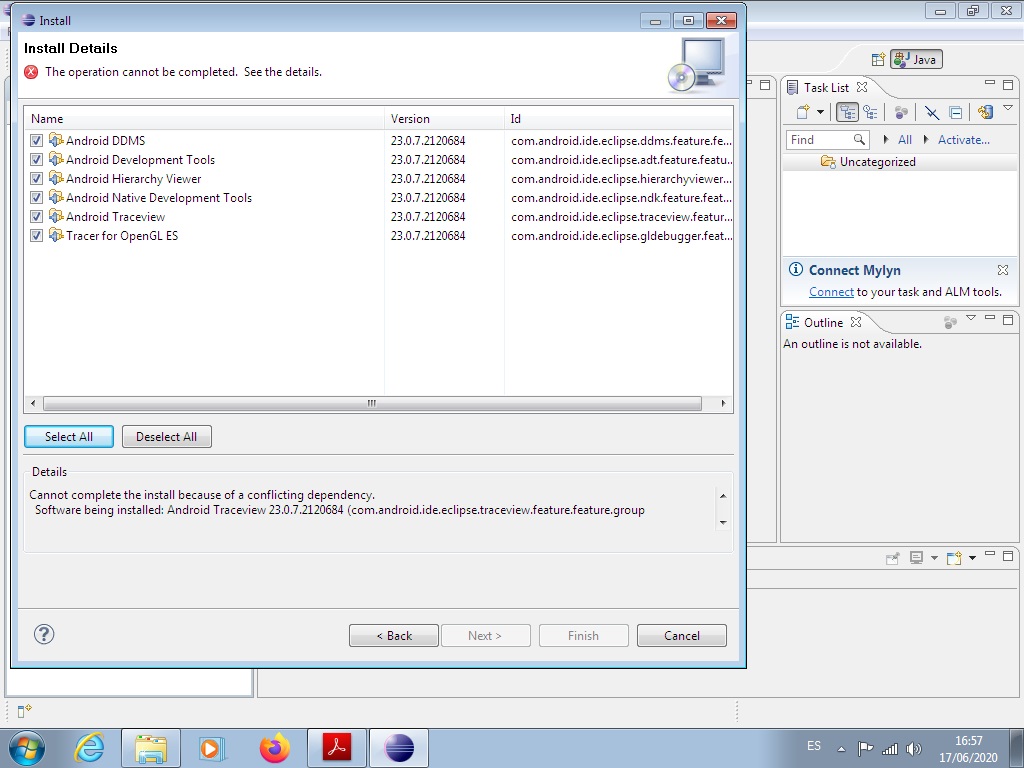Image resolution: width=1024 pixels, height=768 pixels.
Task: Sort by the Name column header
Action: tap(204, 119)
